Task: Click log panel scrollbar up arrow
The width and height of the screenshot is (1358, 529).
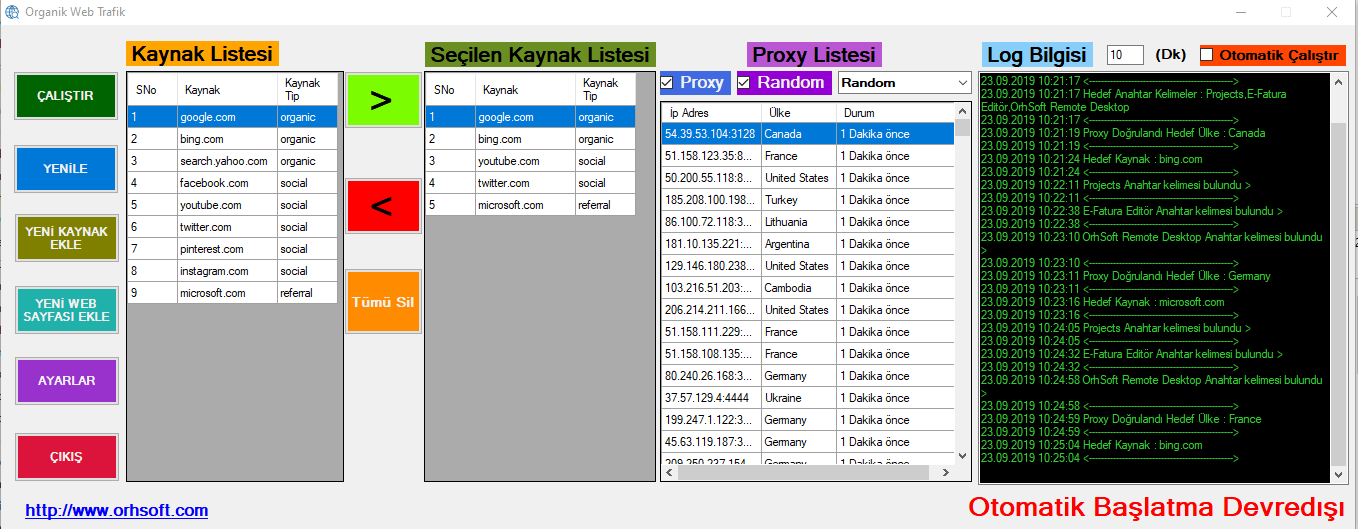Action: point(1339,80)
